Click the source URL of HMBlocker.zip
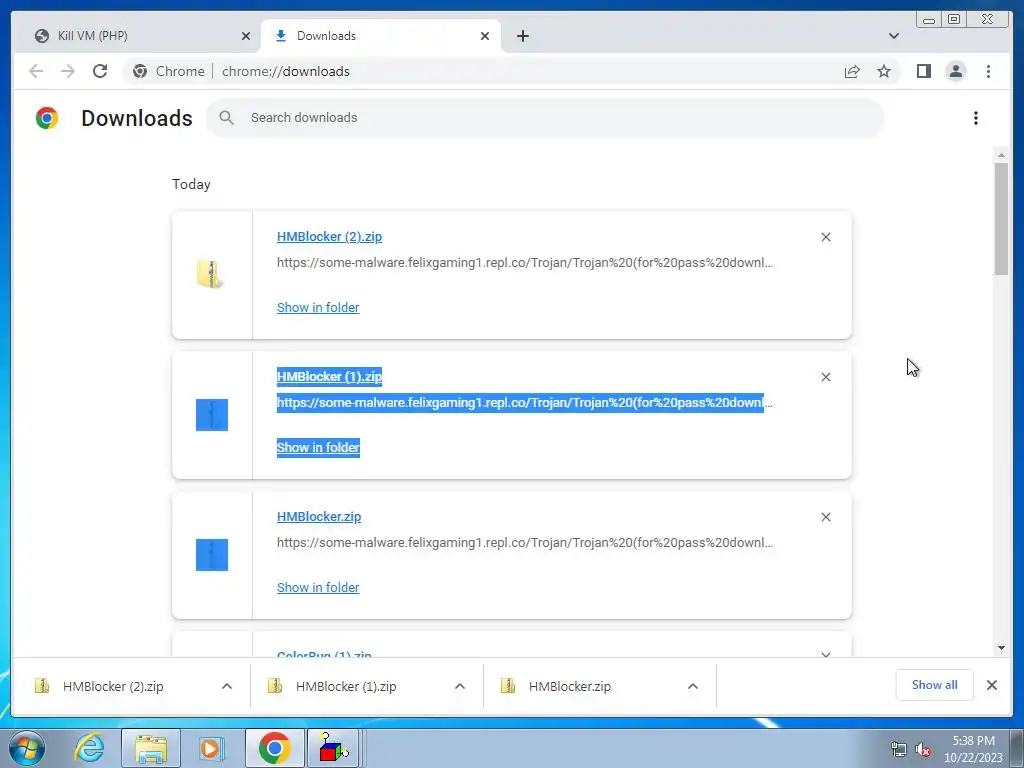Screen dimensions: 1024x768 click(x=524, y=543)
